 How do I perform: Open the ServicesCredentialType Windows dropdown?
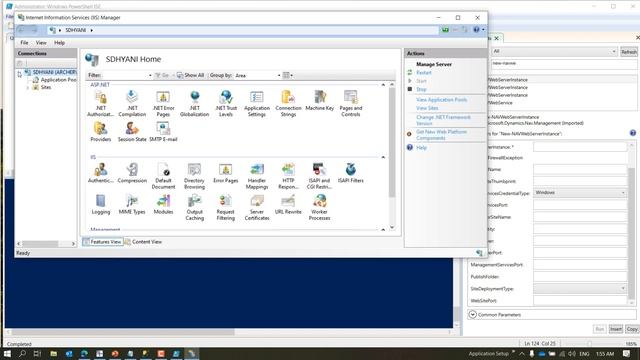[x=580, y=193]
